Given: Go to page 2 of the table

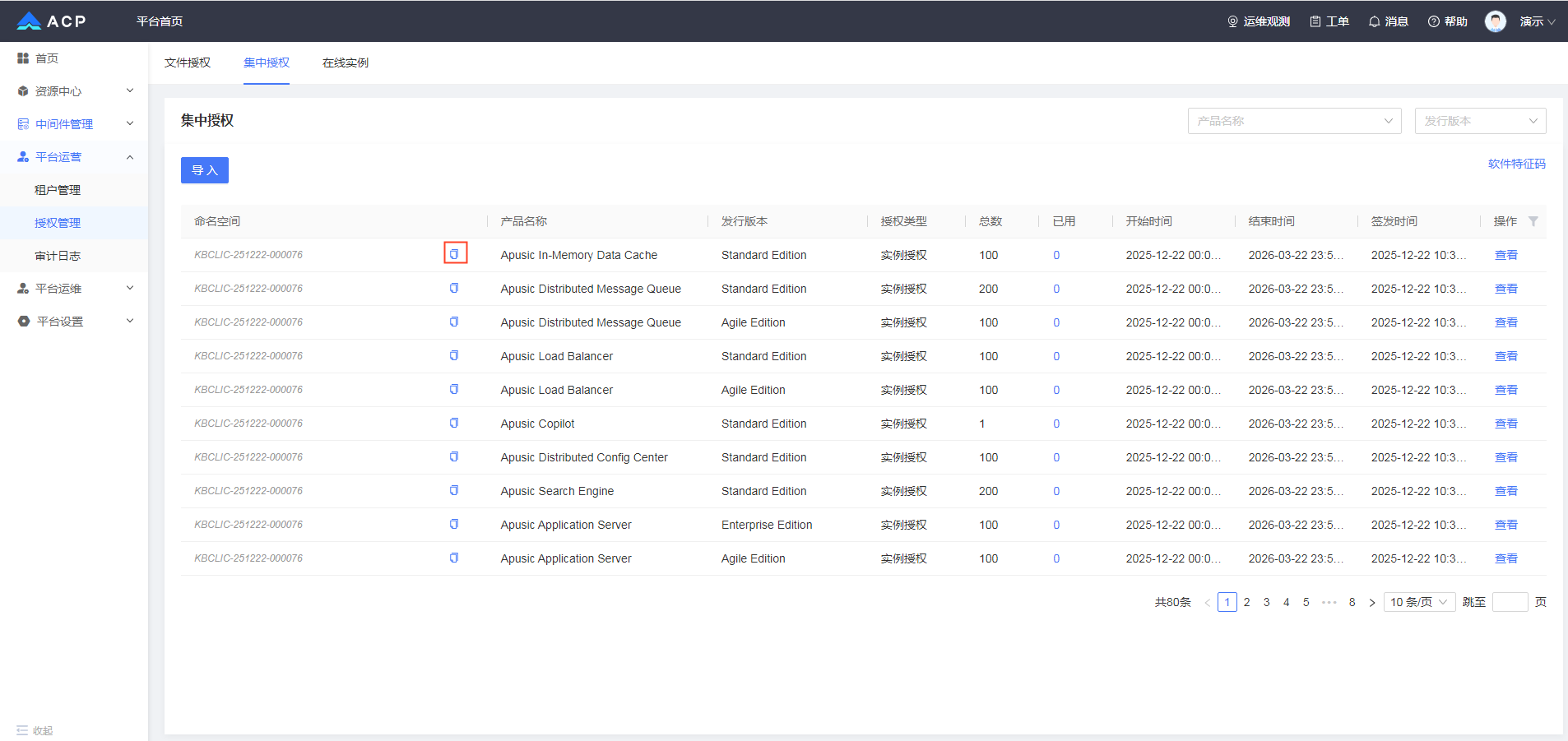Looking at the screenshot, I should tap(1247, 602).
